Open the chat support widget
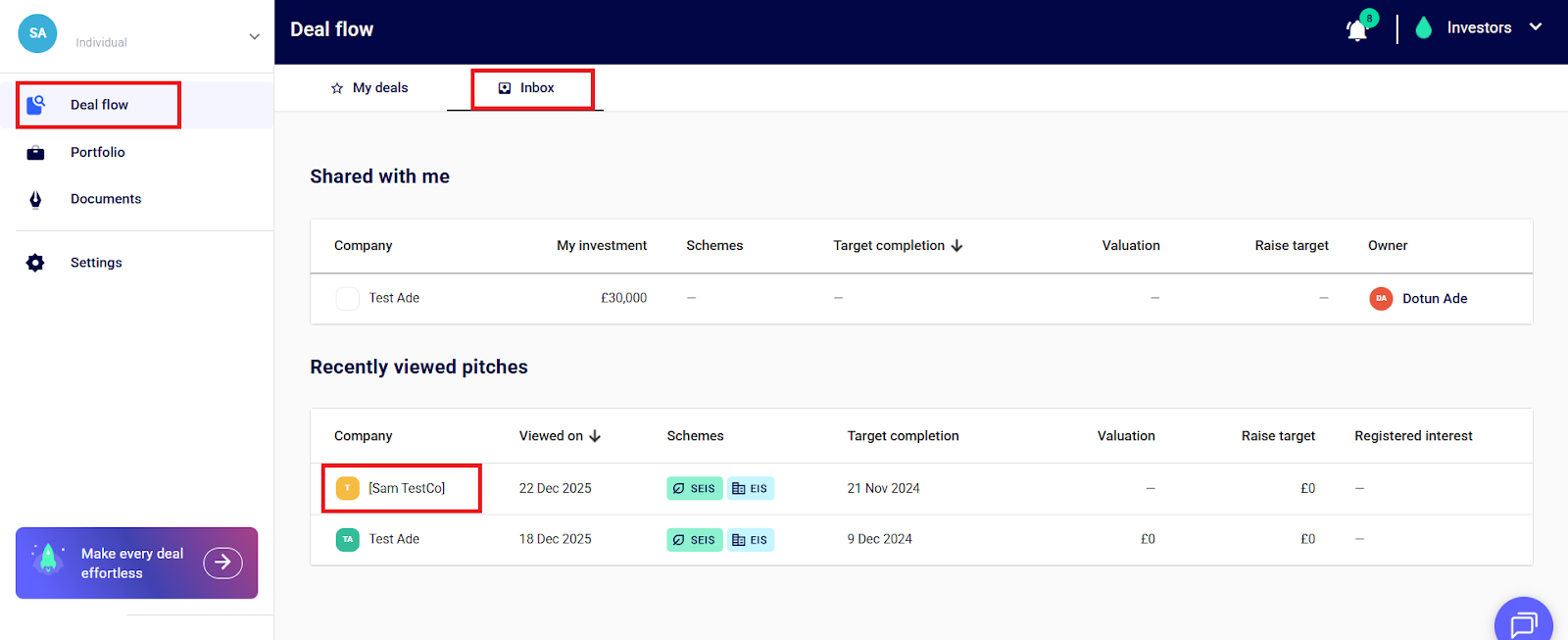Viewport: 1568px width, 640px height. (1523, 622)
